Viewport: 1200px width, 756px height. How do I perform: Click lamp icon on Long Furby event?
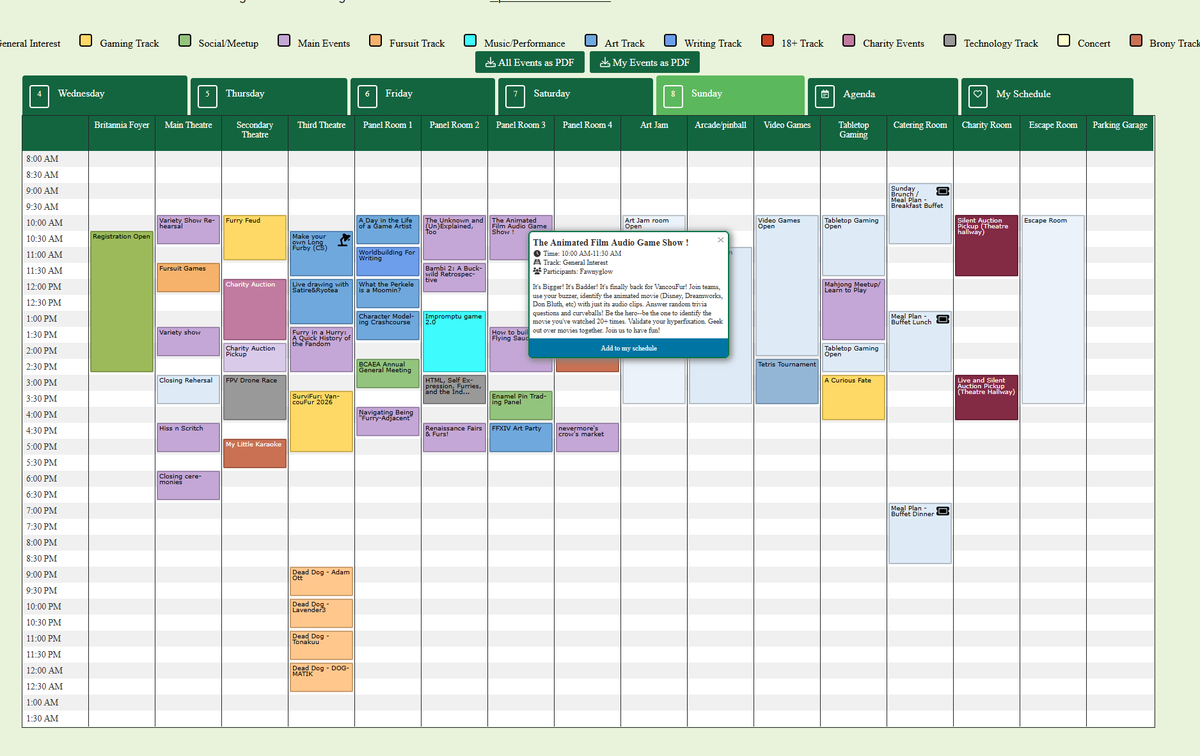pos(343,239)
